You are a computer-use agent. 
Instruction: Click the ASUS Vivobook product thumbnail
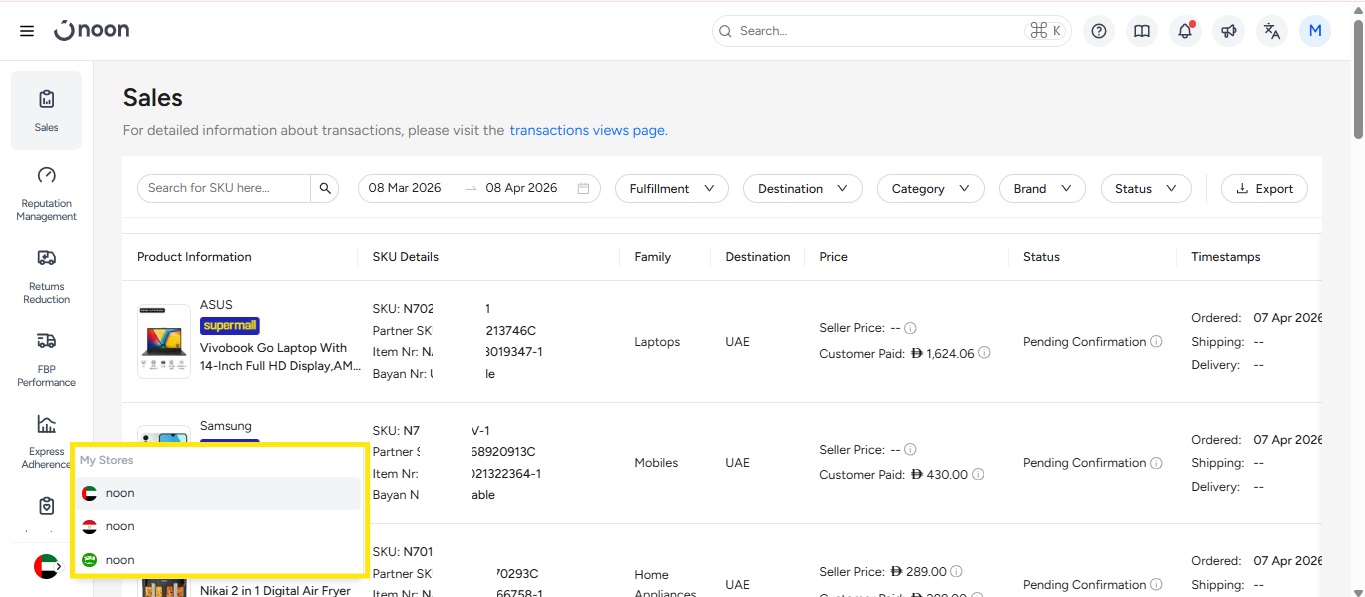coord(164,341)
